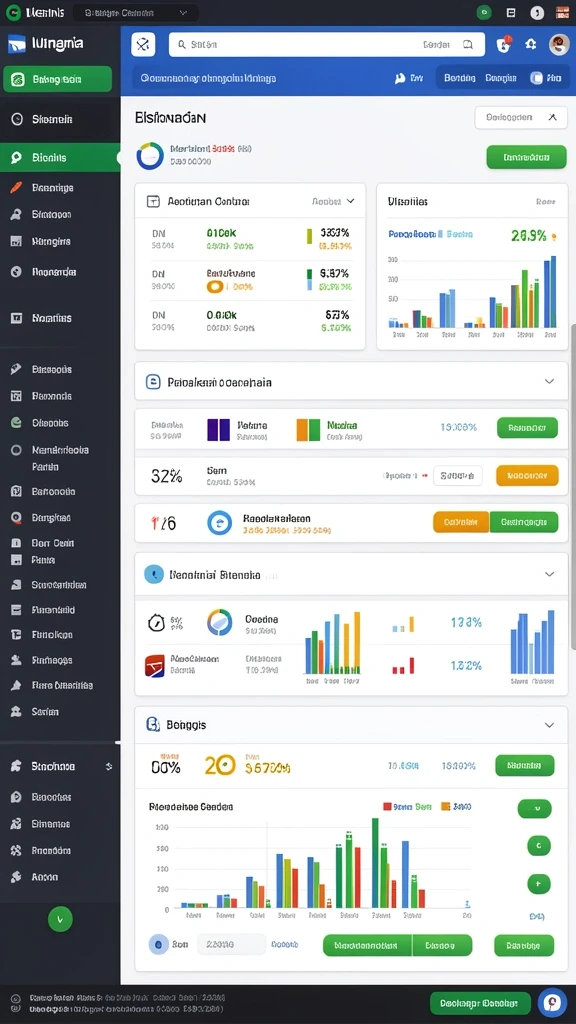Click the green circle logo in top-left corner
Screen dimensions: 576x1024
coord(13,12)
